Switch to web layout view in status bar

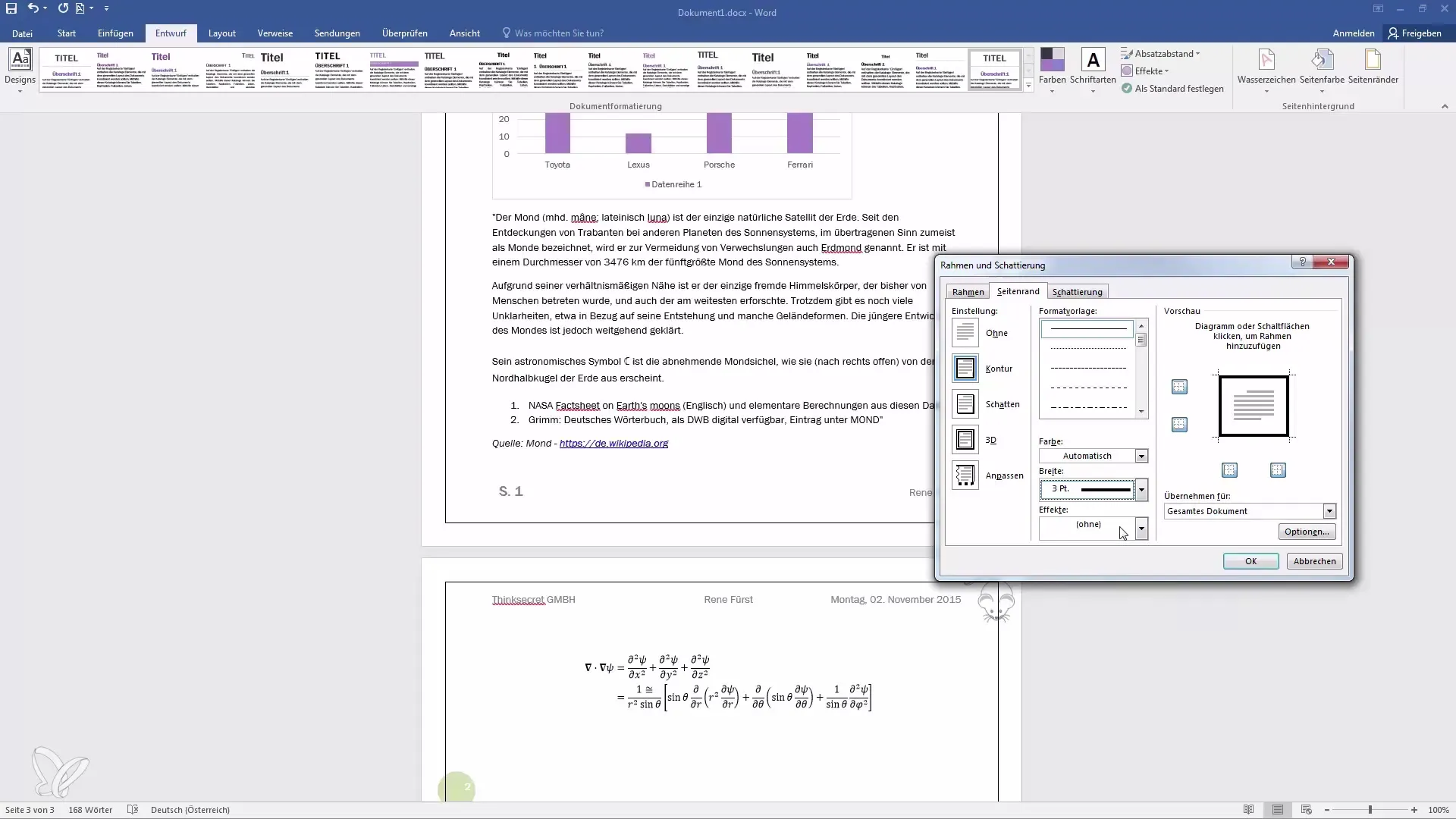coord(1306,810)
